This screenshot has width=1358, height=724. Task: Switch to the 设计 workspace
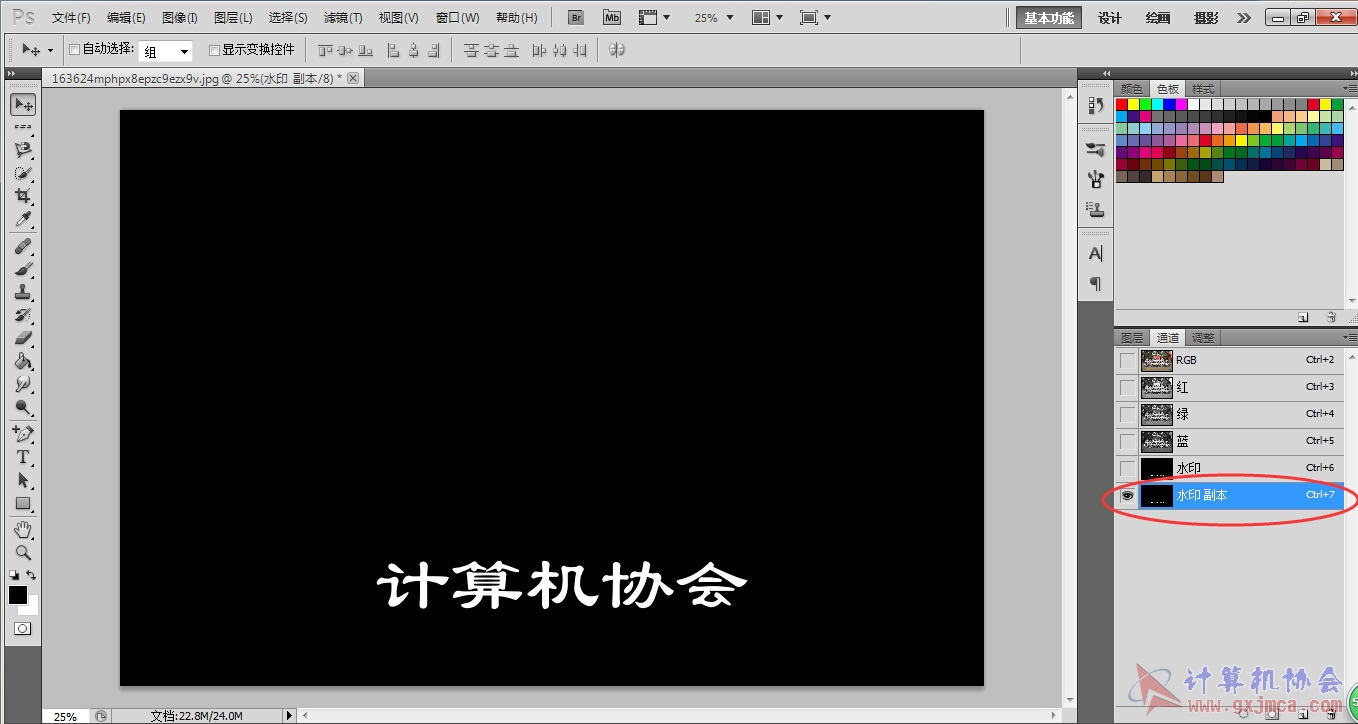click(x=1110, y=18)
